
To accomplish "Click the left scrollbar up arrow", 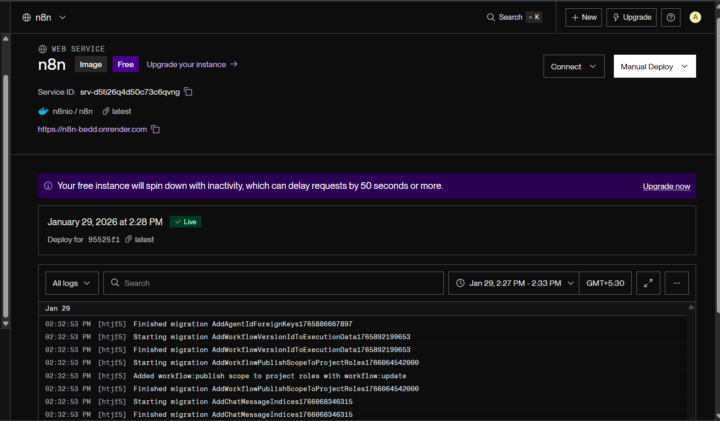I will [x=6, y=39].
